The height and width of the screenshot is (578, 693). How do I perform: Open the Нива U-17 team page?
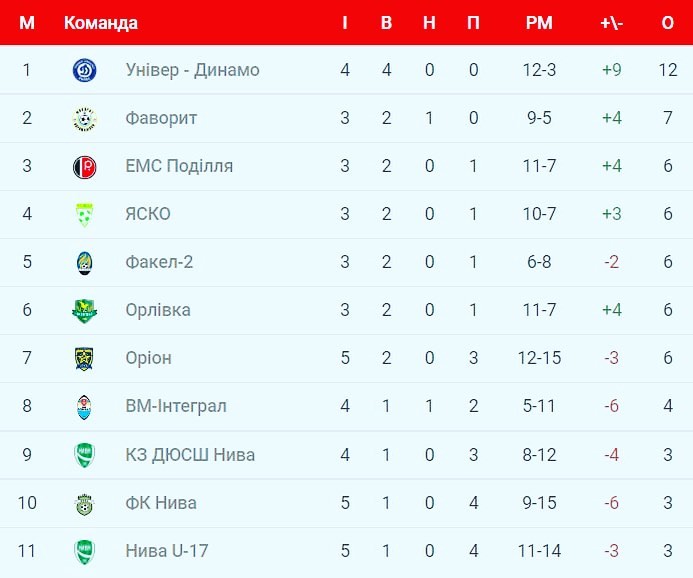point(167,550)
